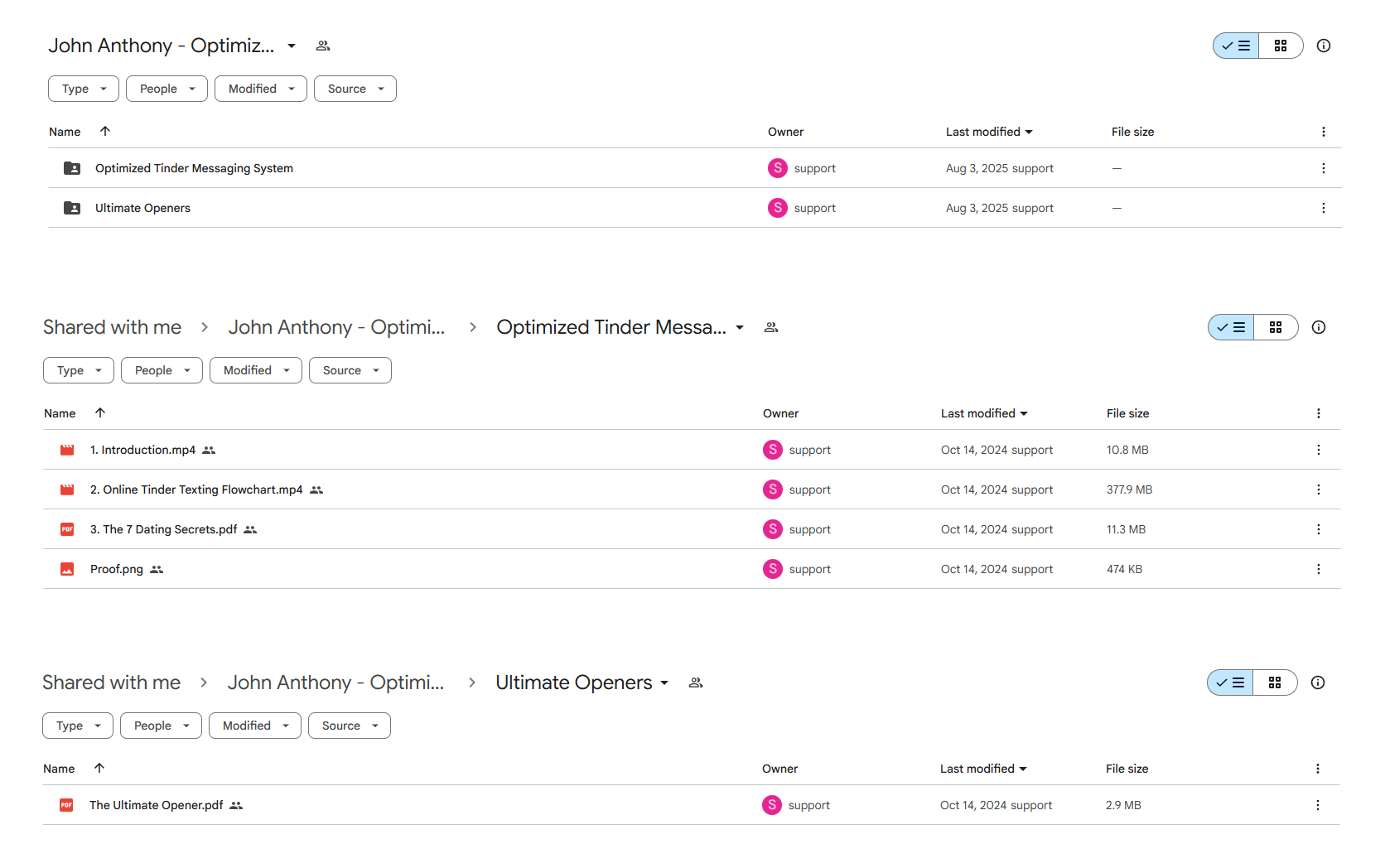Open Source filter in Ultimate Openers panel
The height and width of the screenshot is (868, 1385).
350,726
